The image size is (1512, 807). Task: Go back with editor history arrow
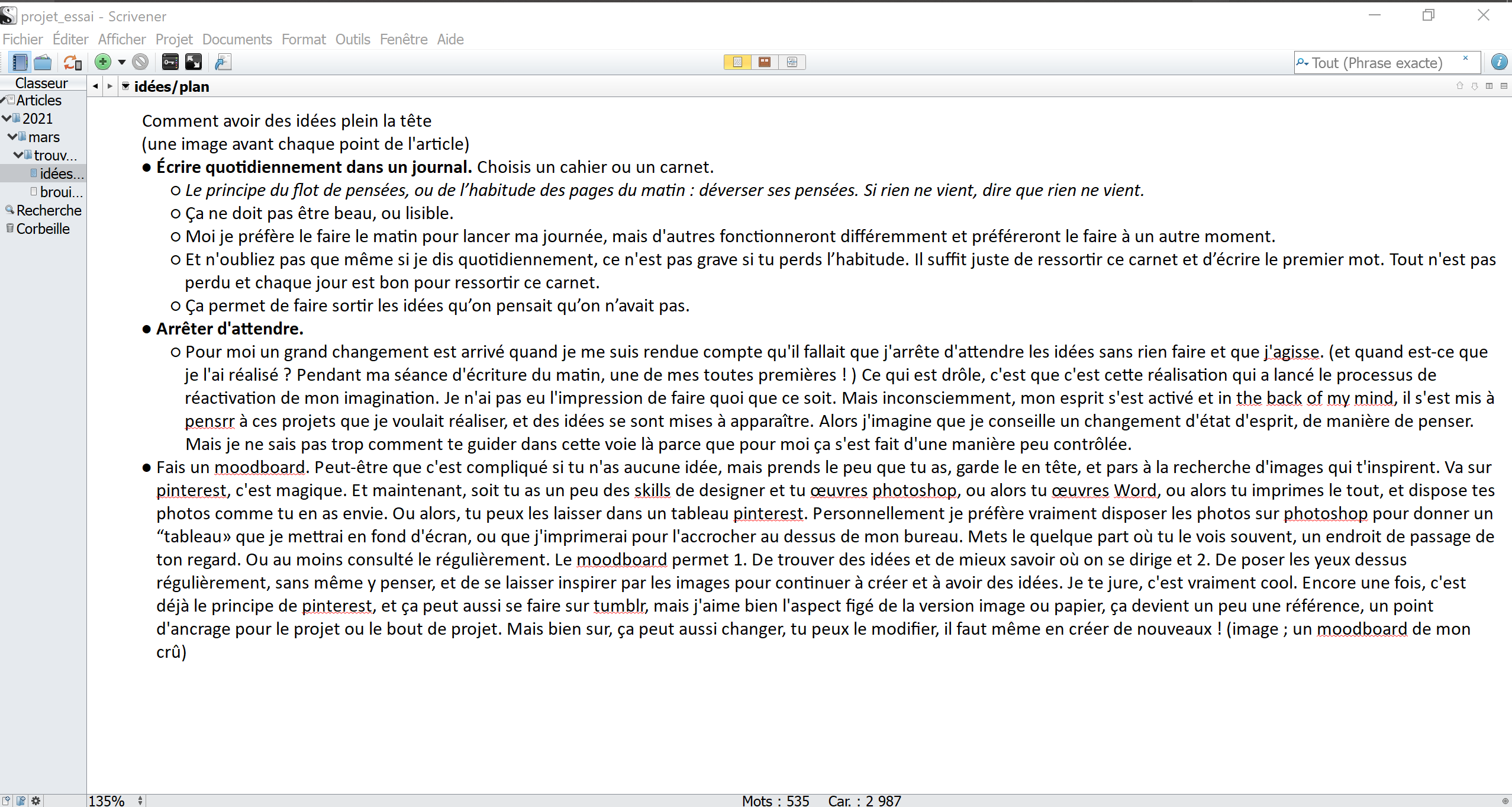tap(95, 86)
